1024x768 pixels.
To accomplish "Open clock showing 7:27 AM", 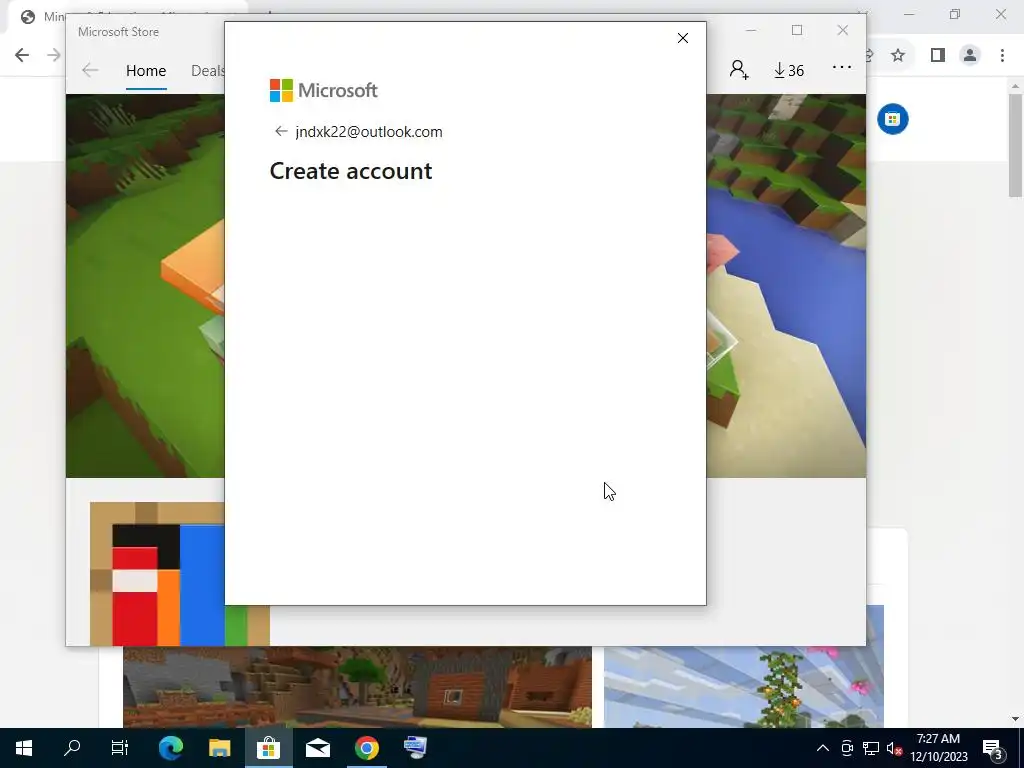I will [x=938, y=748].
